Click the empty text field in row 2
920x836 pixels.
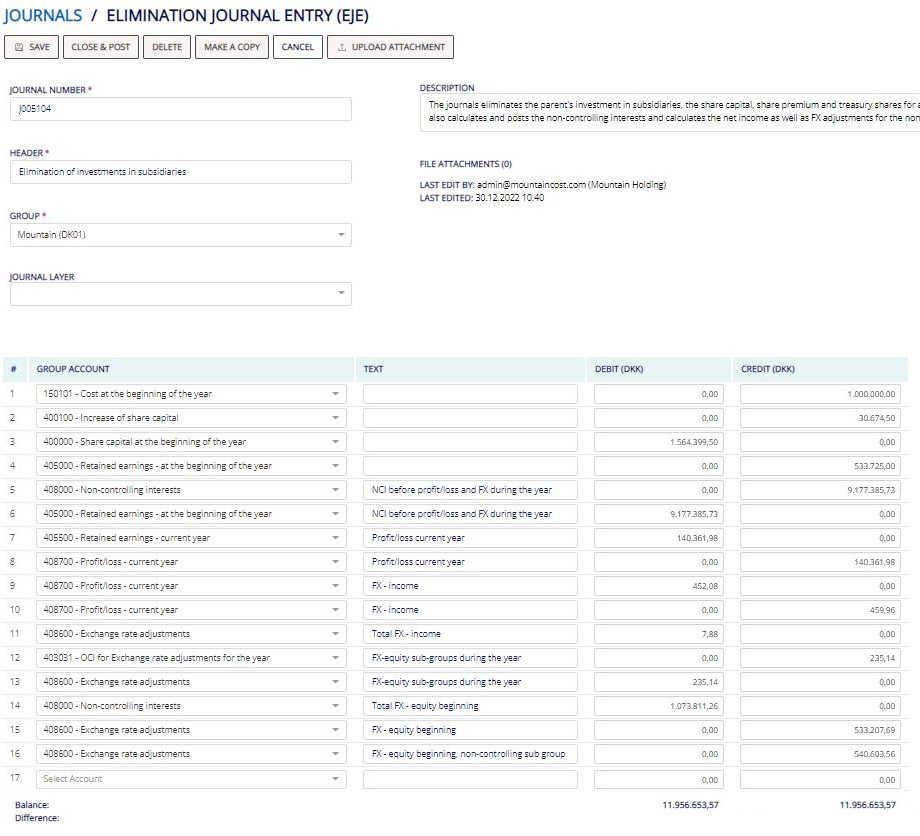470,418
